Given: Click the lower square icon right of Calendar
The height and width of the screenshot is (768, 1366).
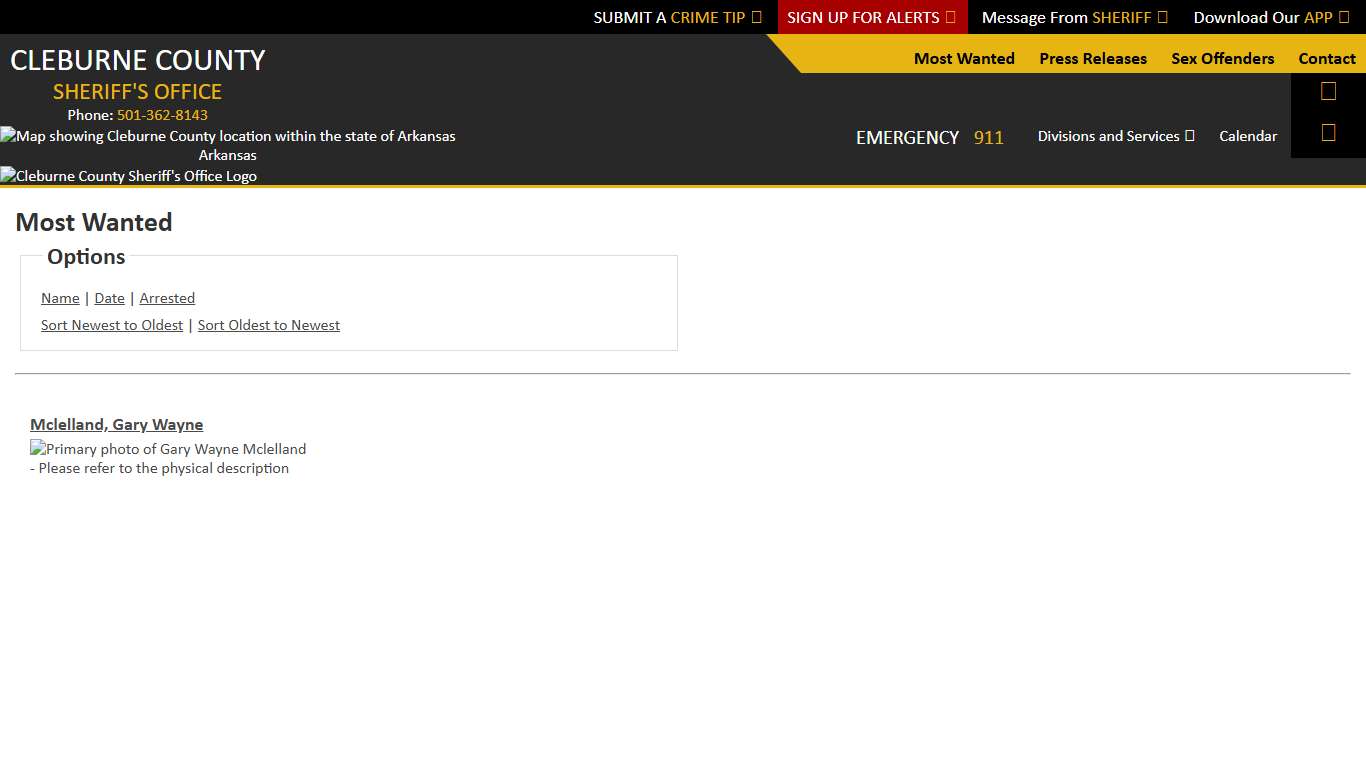Looking at the screenshot, I should (x=1328, y=133).
